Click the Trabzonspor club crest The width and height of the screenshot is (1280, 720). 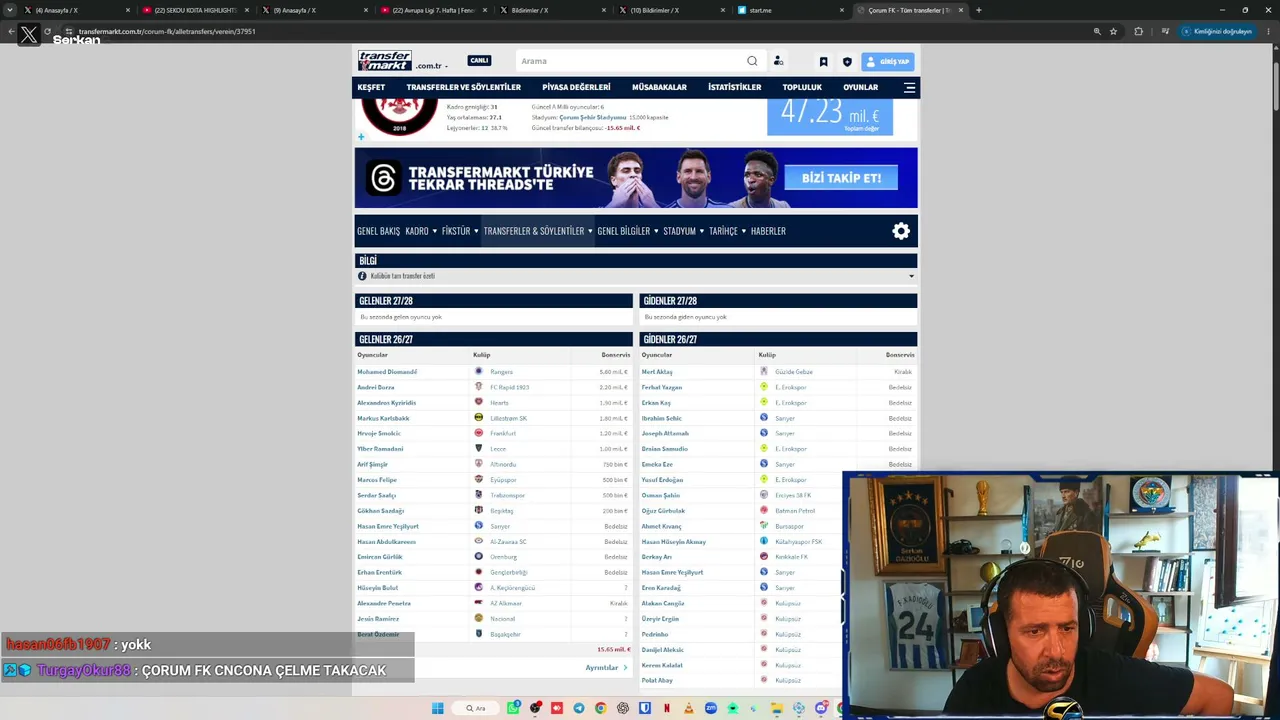click(478, 495)
